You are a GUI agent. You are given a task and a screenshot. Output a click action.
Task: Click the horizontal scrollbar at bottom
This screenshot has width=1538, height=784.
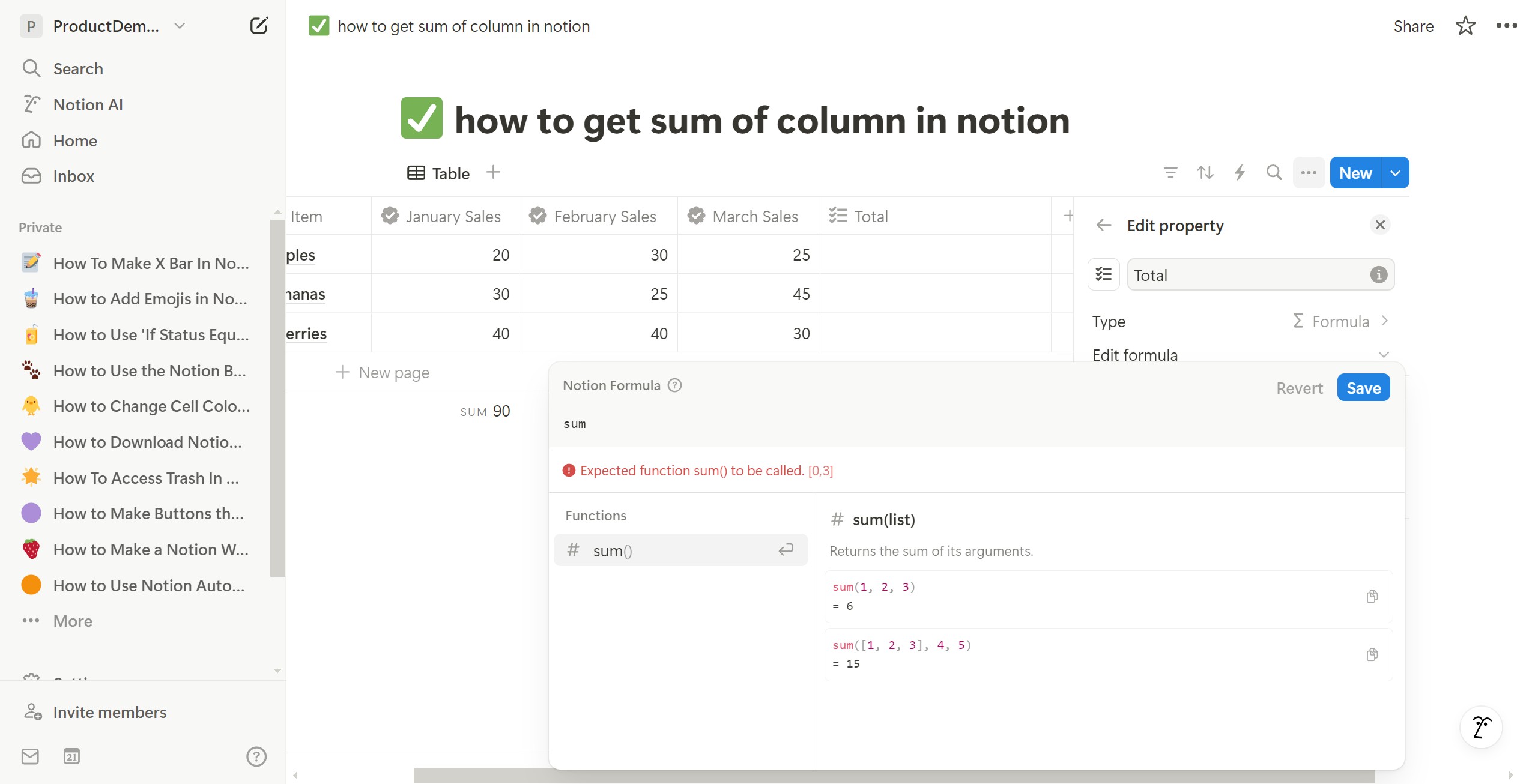point(894,775)
